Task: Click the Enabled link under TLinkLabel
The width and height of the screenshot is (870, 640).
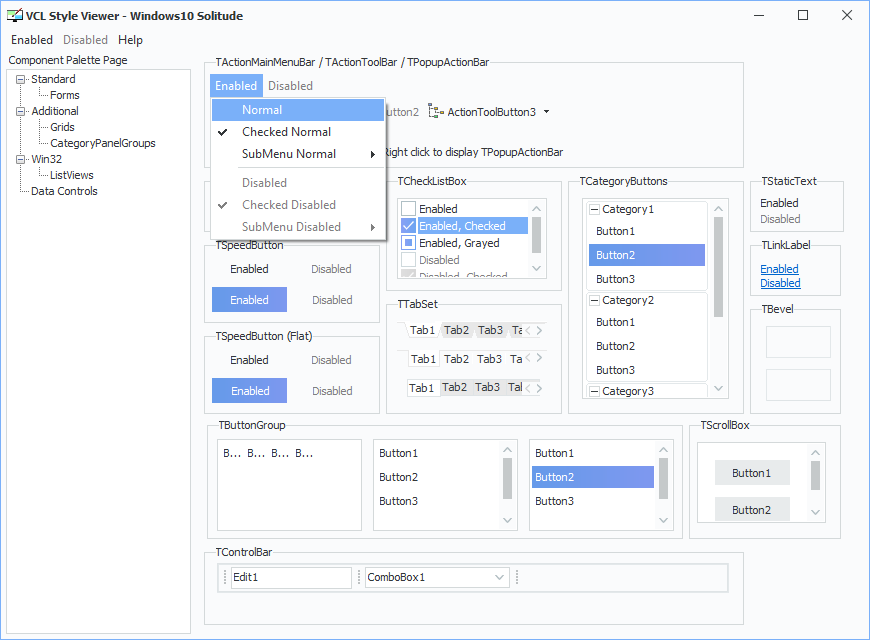Action: 779,269
